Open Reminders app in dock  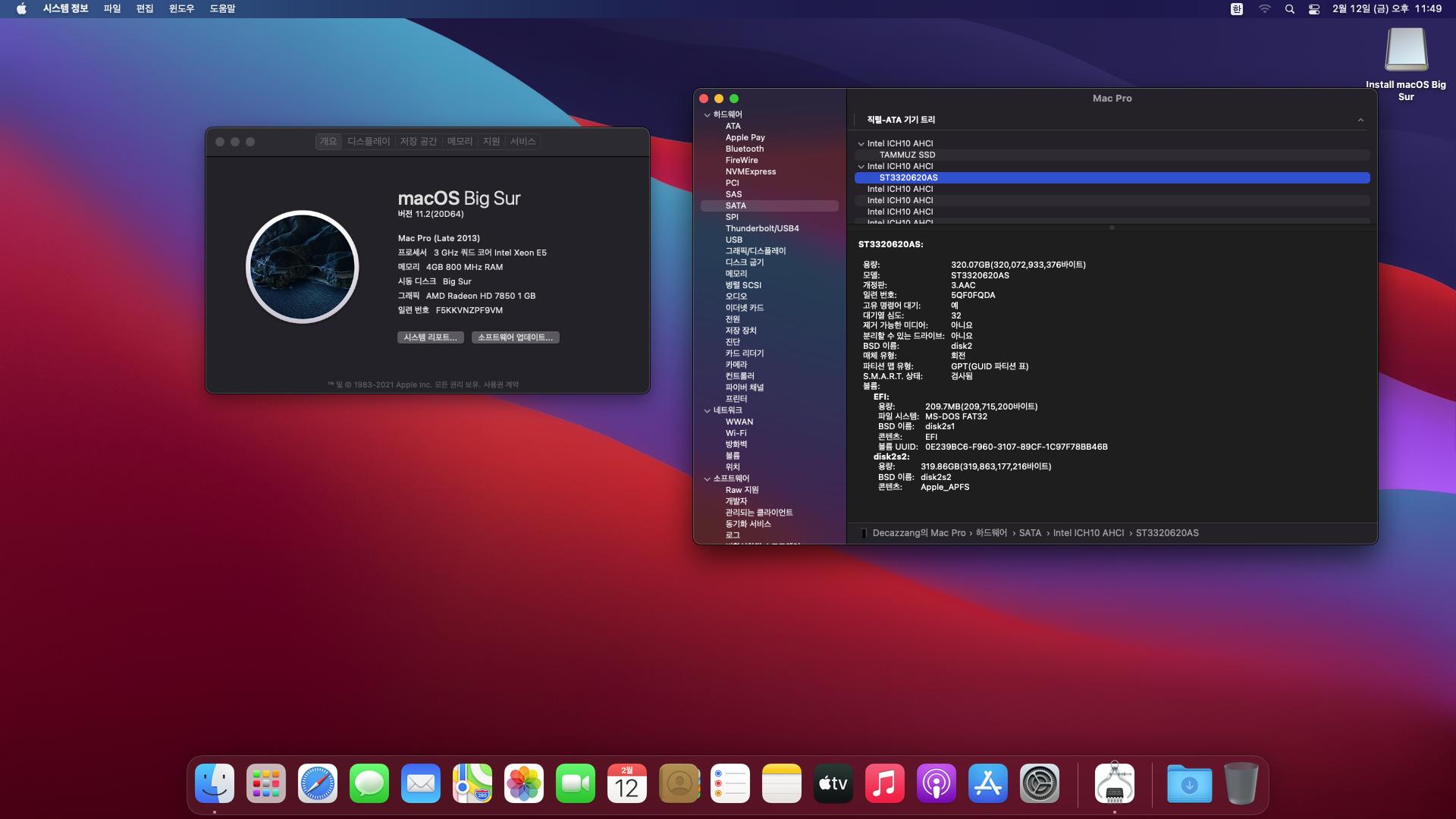pos(730,783)
